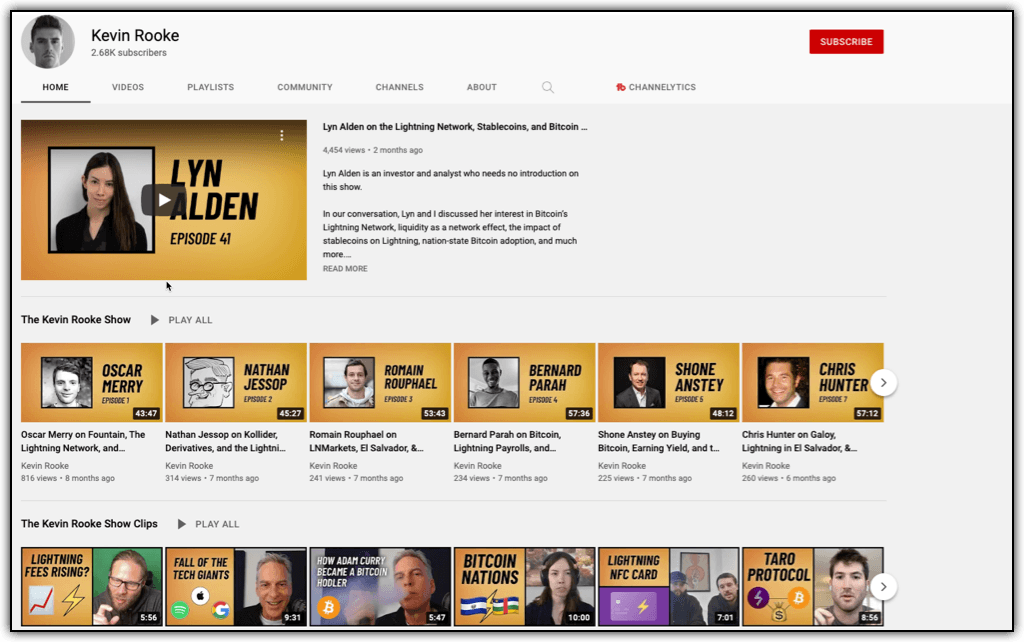Open How Adam Curry Became a Bitcoin Hodler clip

380,586
